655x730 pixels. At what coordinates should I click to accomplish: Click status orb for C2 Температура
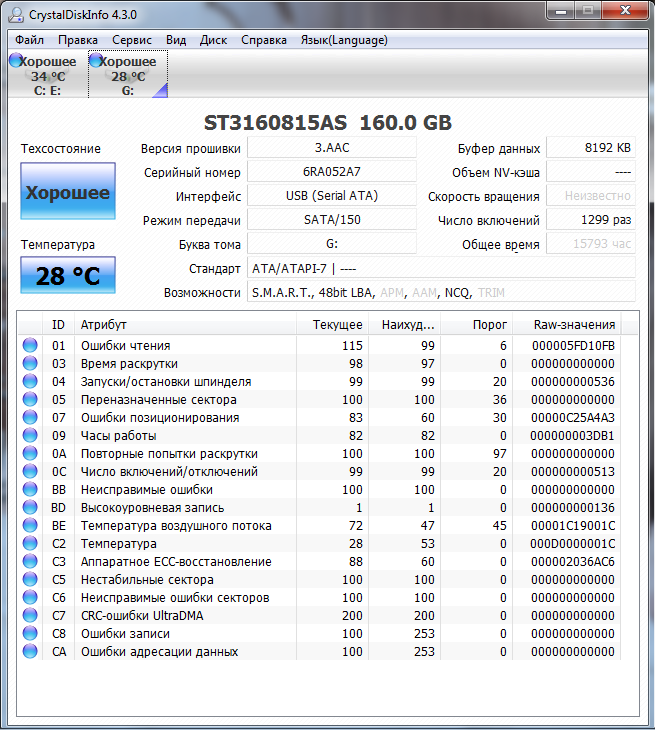point(30,543)
